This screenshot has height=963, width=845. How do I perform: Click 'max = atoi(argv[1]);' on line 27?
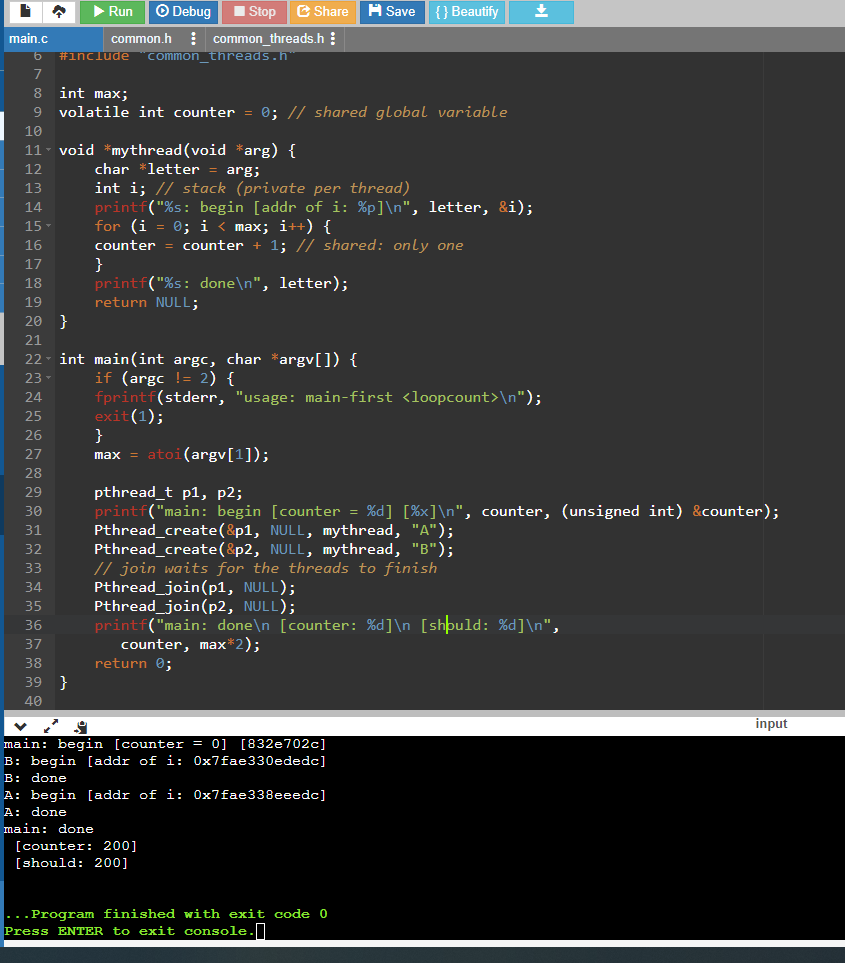[x=182, y=454]
